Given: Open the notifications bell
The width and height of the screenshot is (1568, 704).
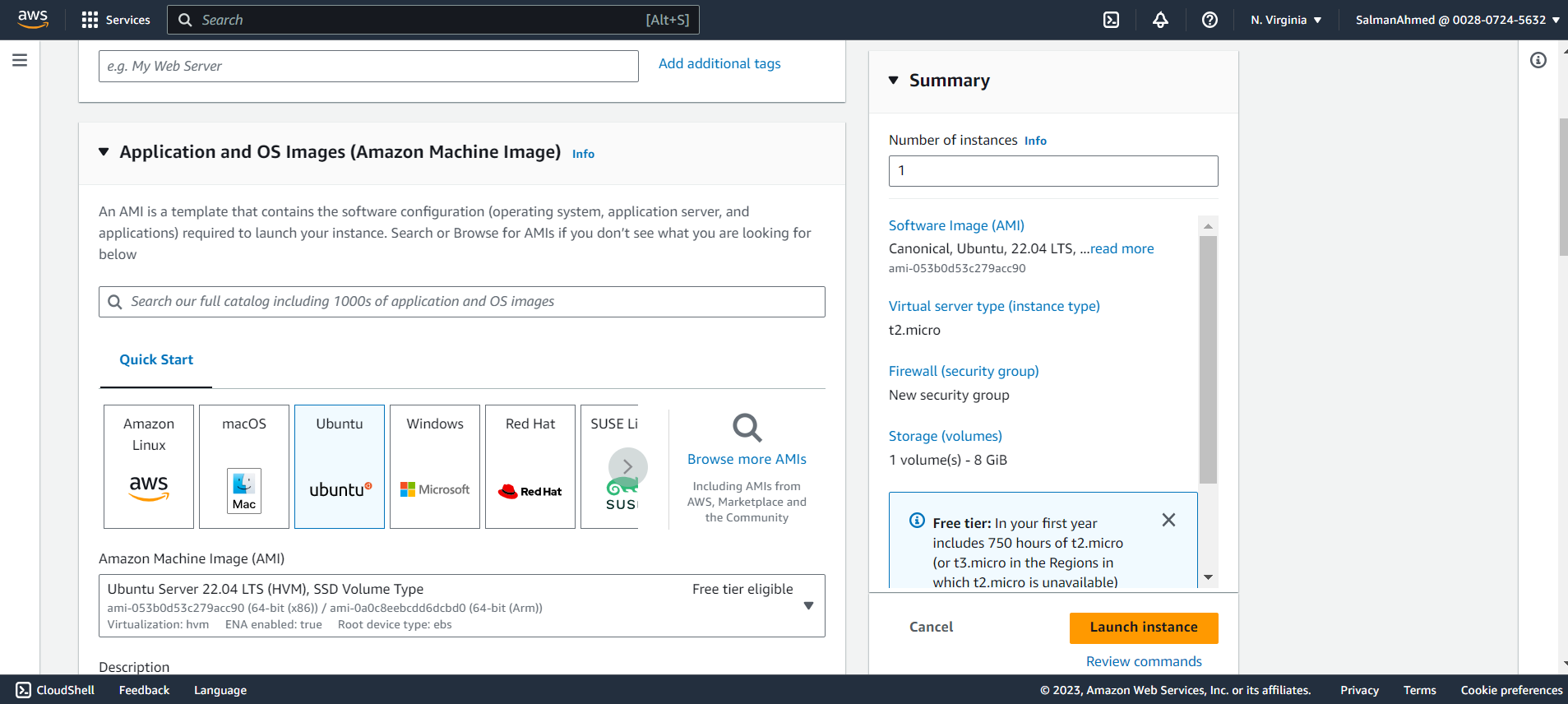Looking at the screenshot, I should (1160, 20).
